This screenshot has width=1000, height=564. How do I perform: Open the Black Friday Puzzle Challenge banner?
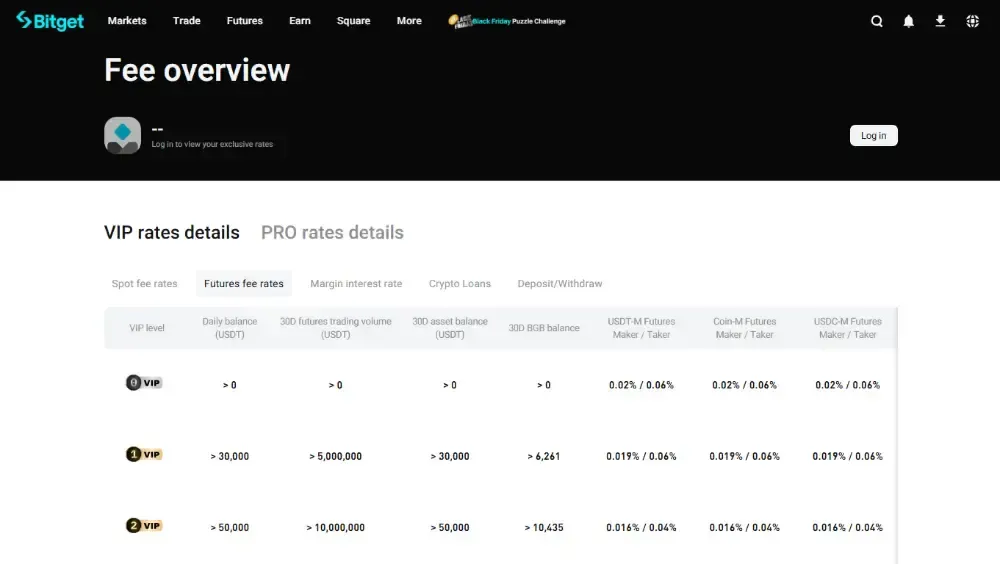pyautogui.click(x=507, y=21)
